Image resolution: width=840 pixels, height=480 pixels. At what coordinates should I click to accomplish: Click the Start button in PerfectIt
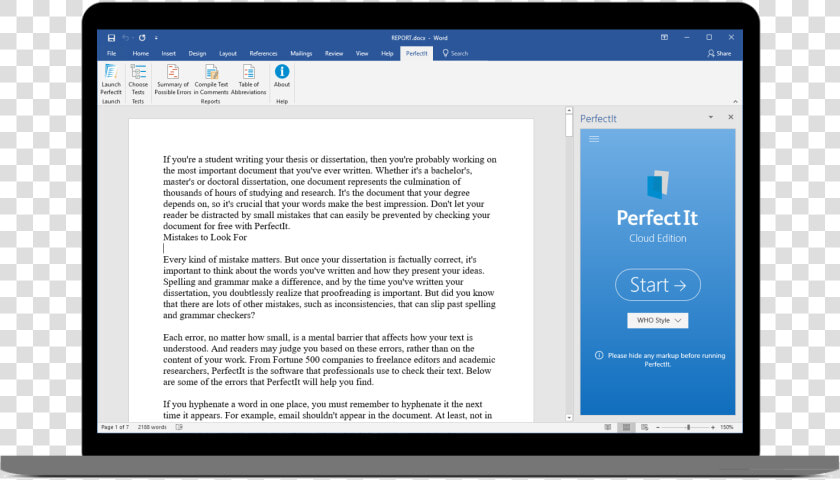click(x=658, y=285)
